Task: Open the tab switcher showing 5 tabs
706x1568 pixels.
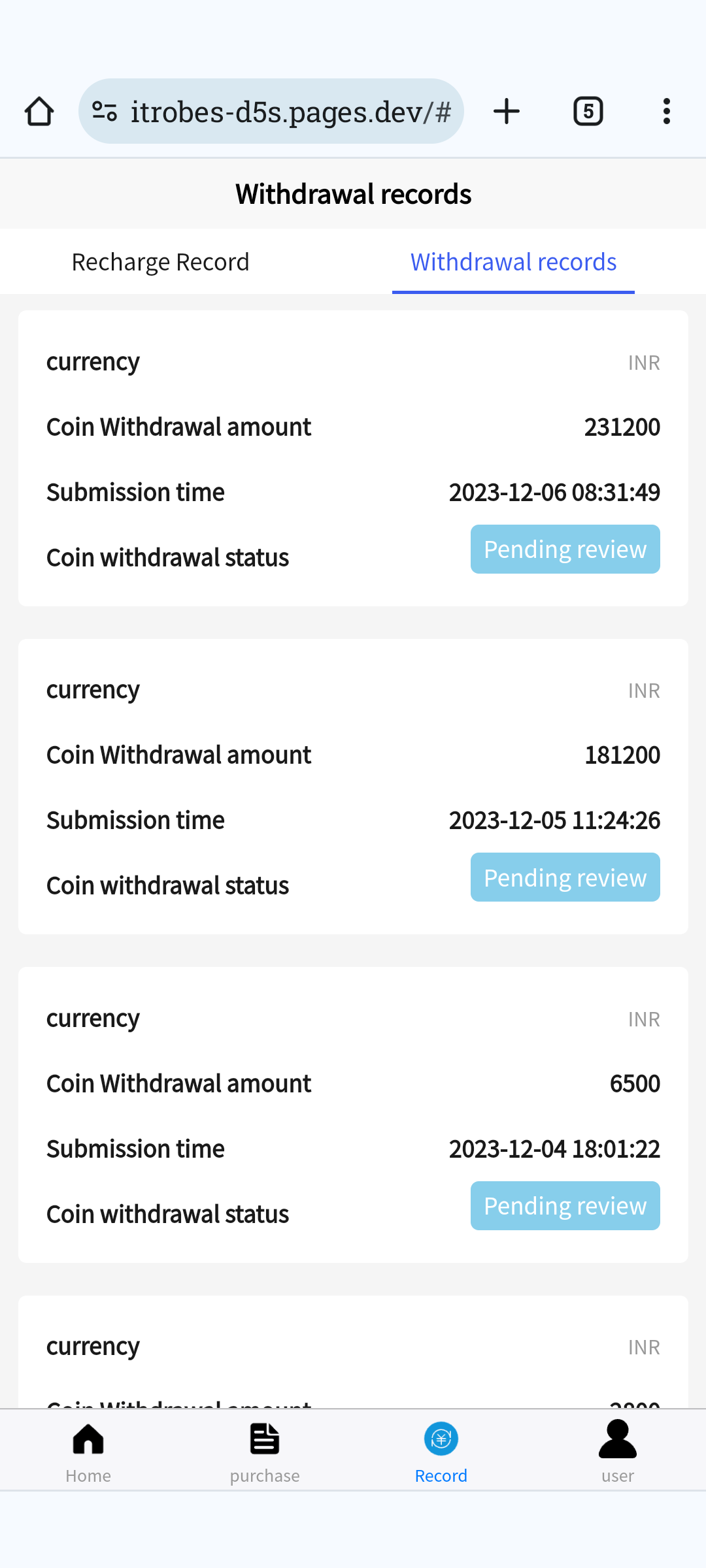Action: 588,112
